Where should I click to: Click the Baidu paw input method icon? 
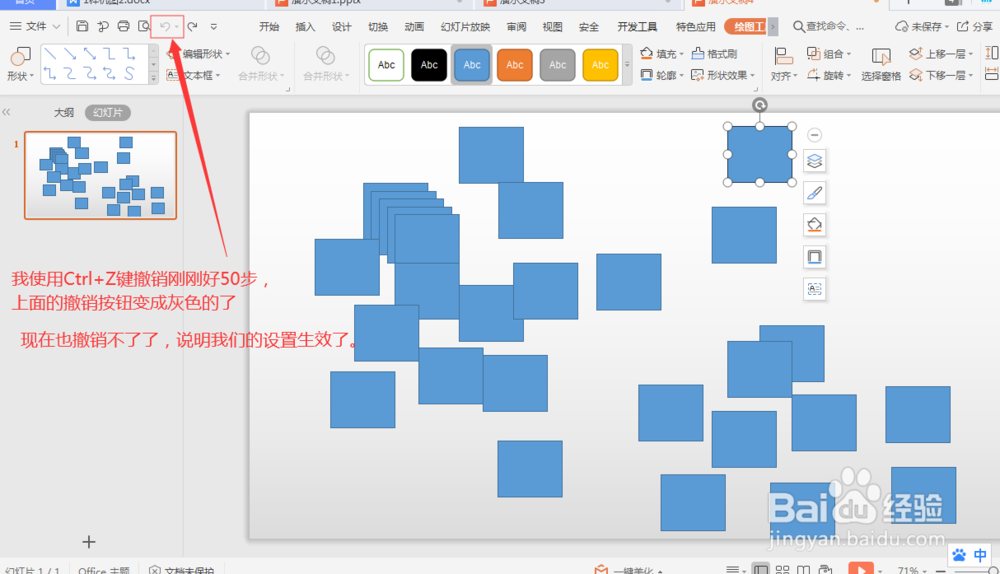click(x=959, y=555)
